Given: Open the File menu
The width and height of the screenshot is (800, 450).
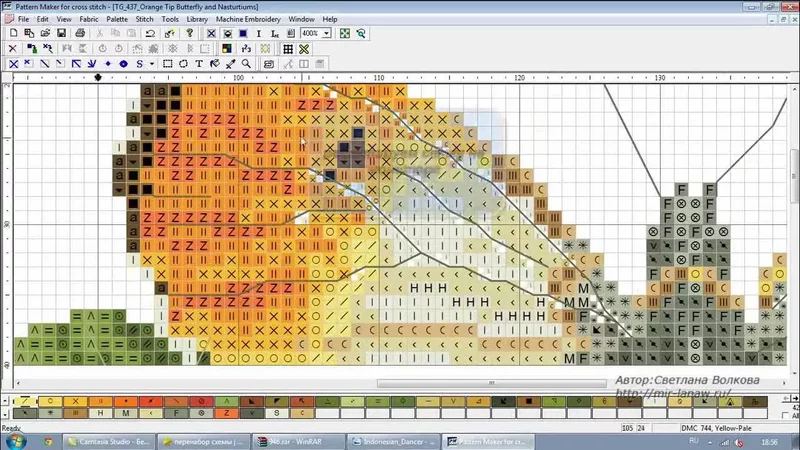Looking at the screenshot, I should (x=23, y=19).
